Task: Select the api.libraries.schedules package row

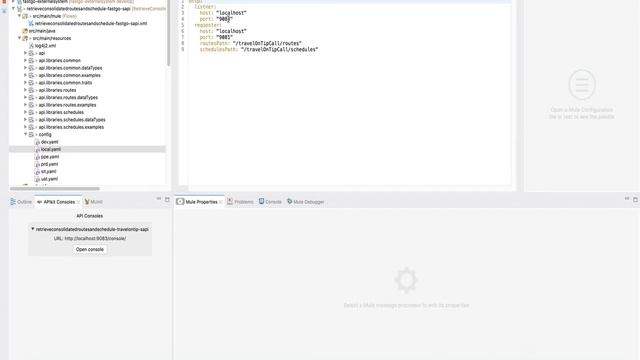Action: [x=87, y=112]
